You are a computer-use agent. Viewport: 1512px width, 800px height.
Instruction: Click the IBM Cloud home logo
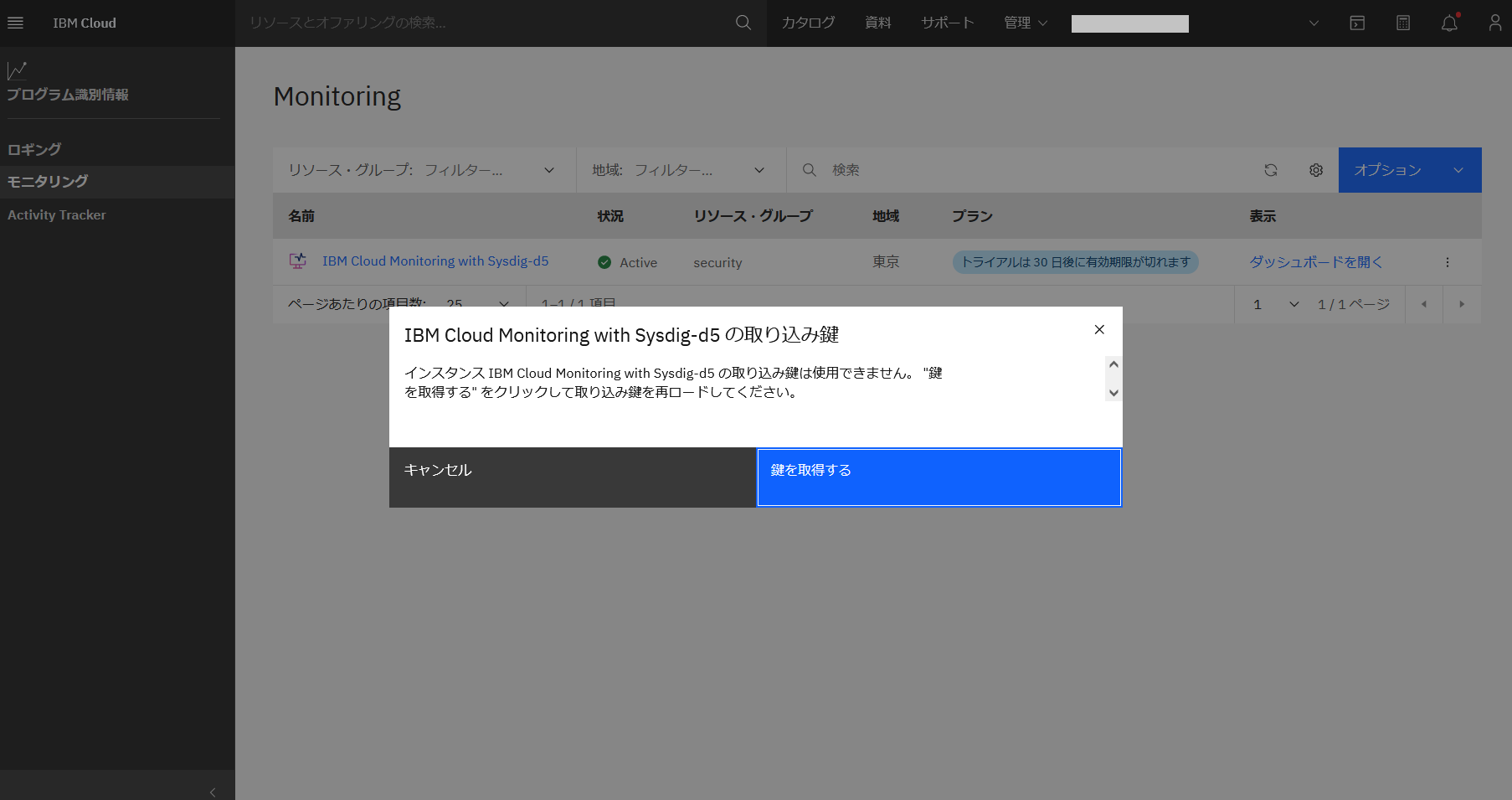pos(85,23)
